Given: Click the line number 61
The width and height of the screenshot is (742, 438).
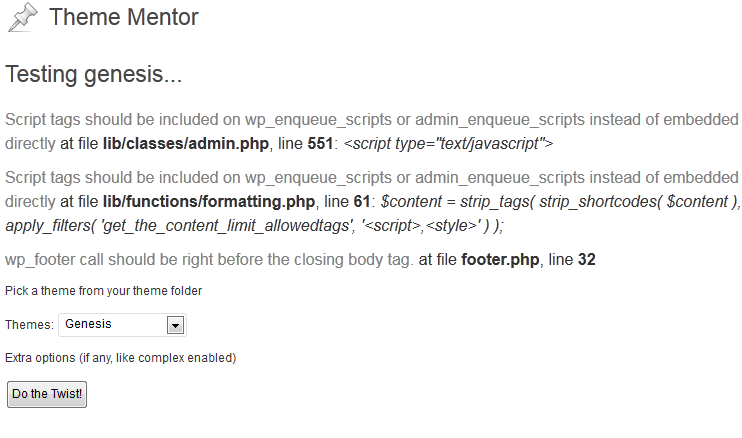Looking at the screenshot, I should click(x=362, y=201).
